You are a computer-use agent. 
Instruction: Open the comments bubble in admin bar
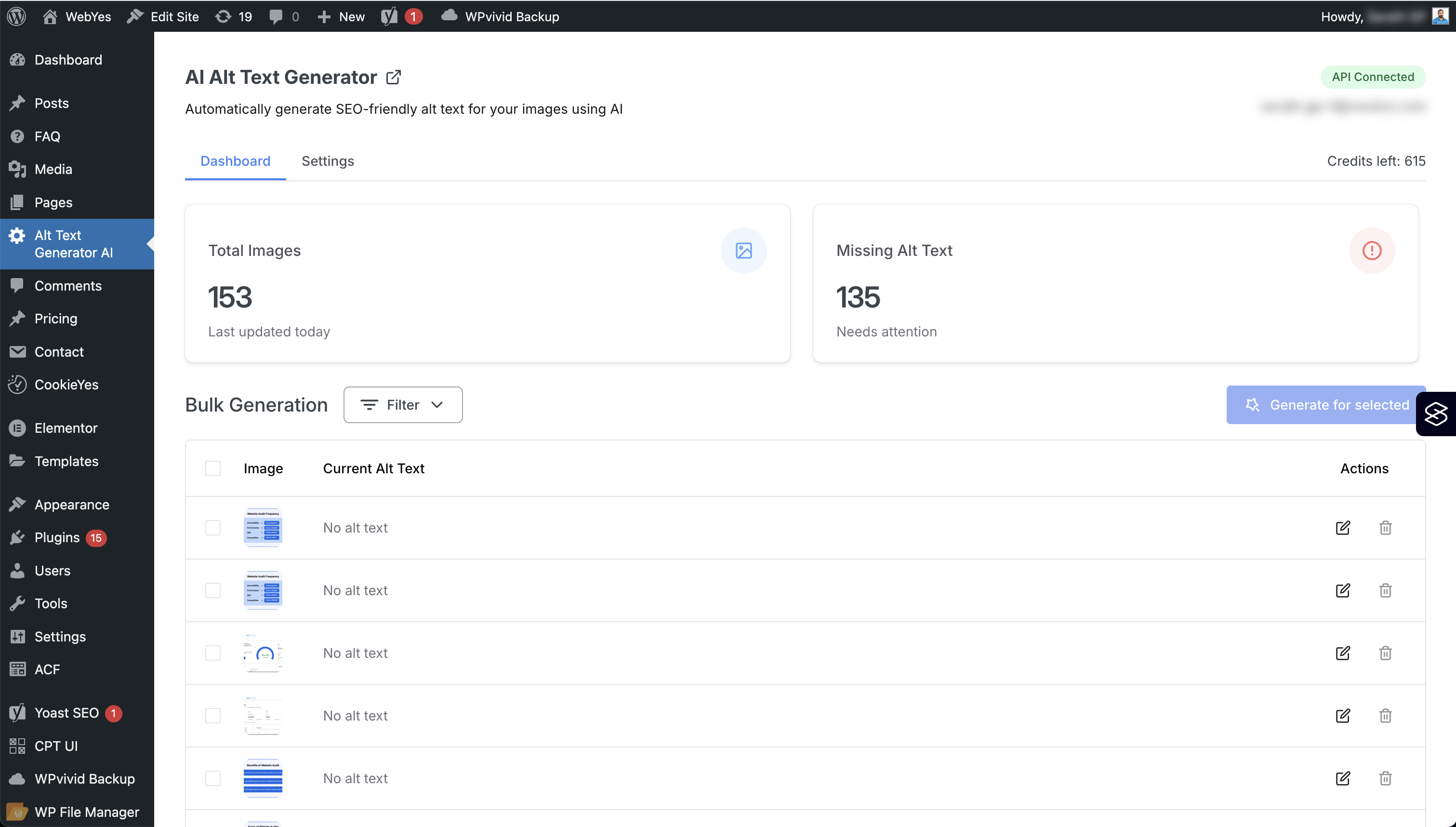click(284, 16)
